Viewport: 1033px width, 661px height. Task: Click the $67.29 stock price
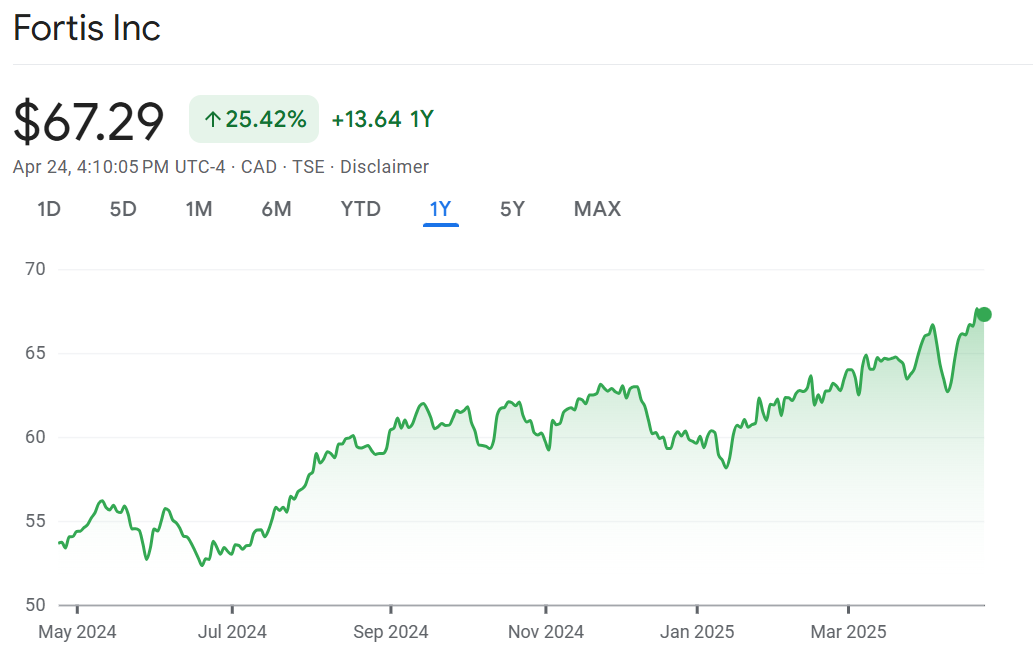[x=89, y=121]
